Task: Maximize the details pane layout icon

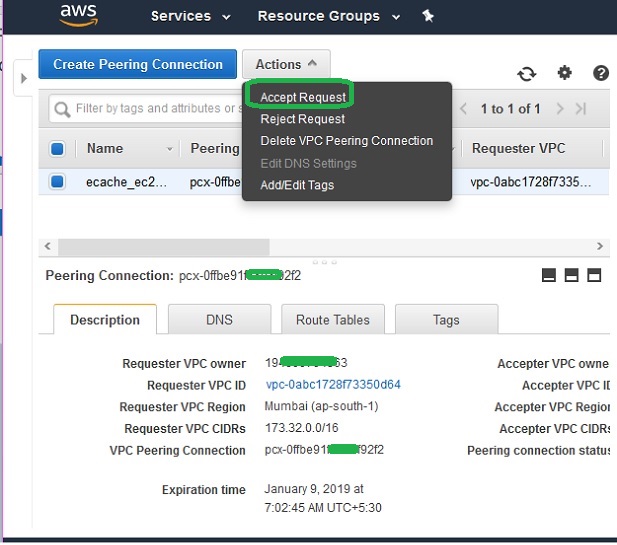Action: [x=594, y=276]
